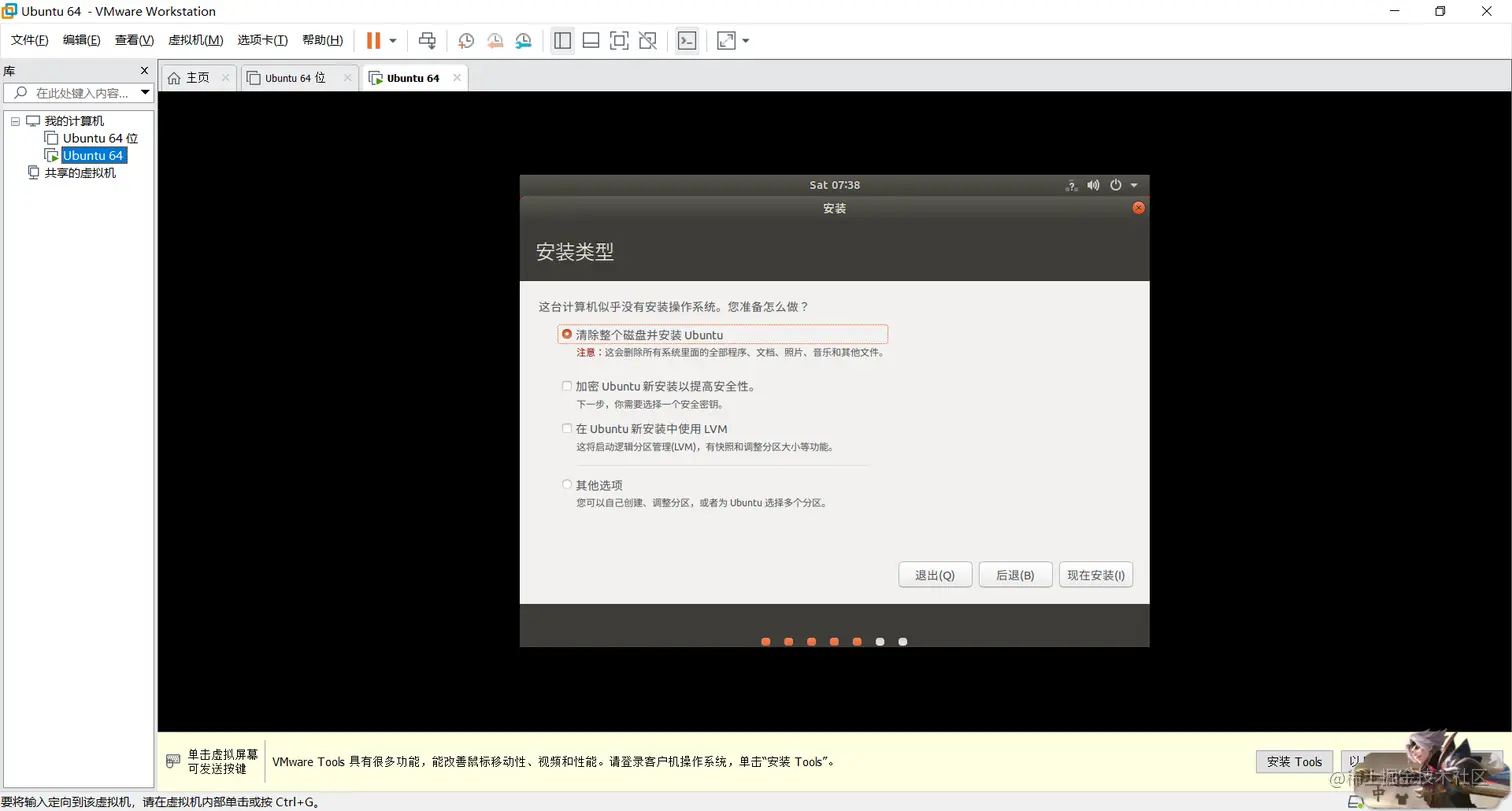The width and height of the screenshot is (1512, 811).
Task: Open the 虚拟机(M) menu
Action: [x=195, y=40]
